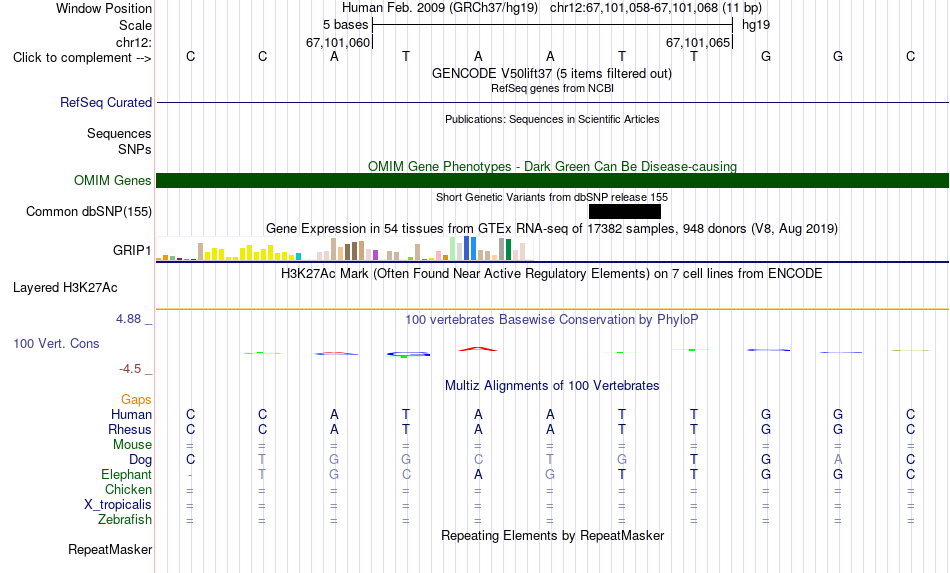Click the chr12:67,101,058-67,101,068 (11 bp) text
The image size is (950, 573).
(656, 8)
